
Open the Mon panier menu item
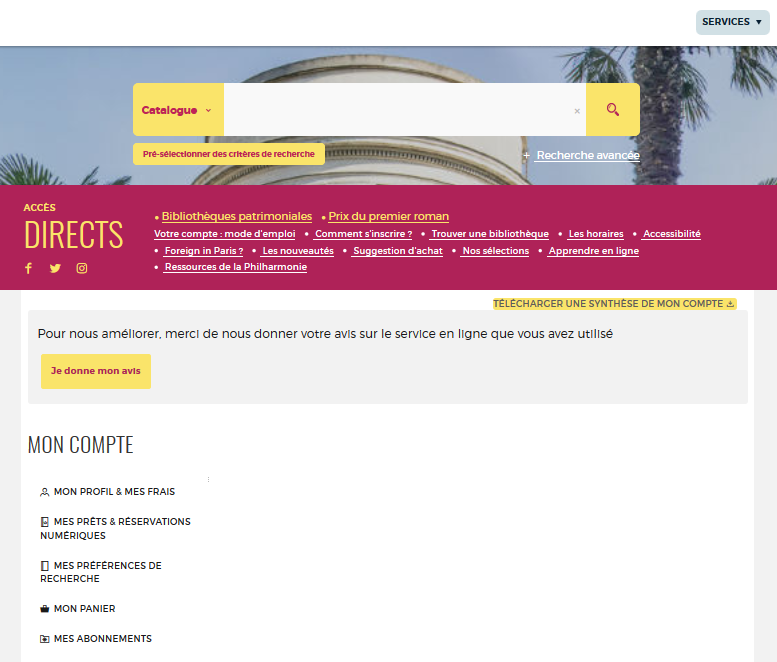[78, 608]
